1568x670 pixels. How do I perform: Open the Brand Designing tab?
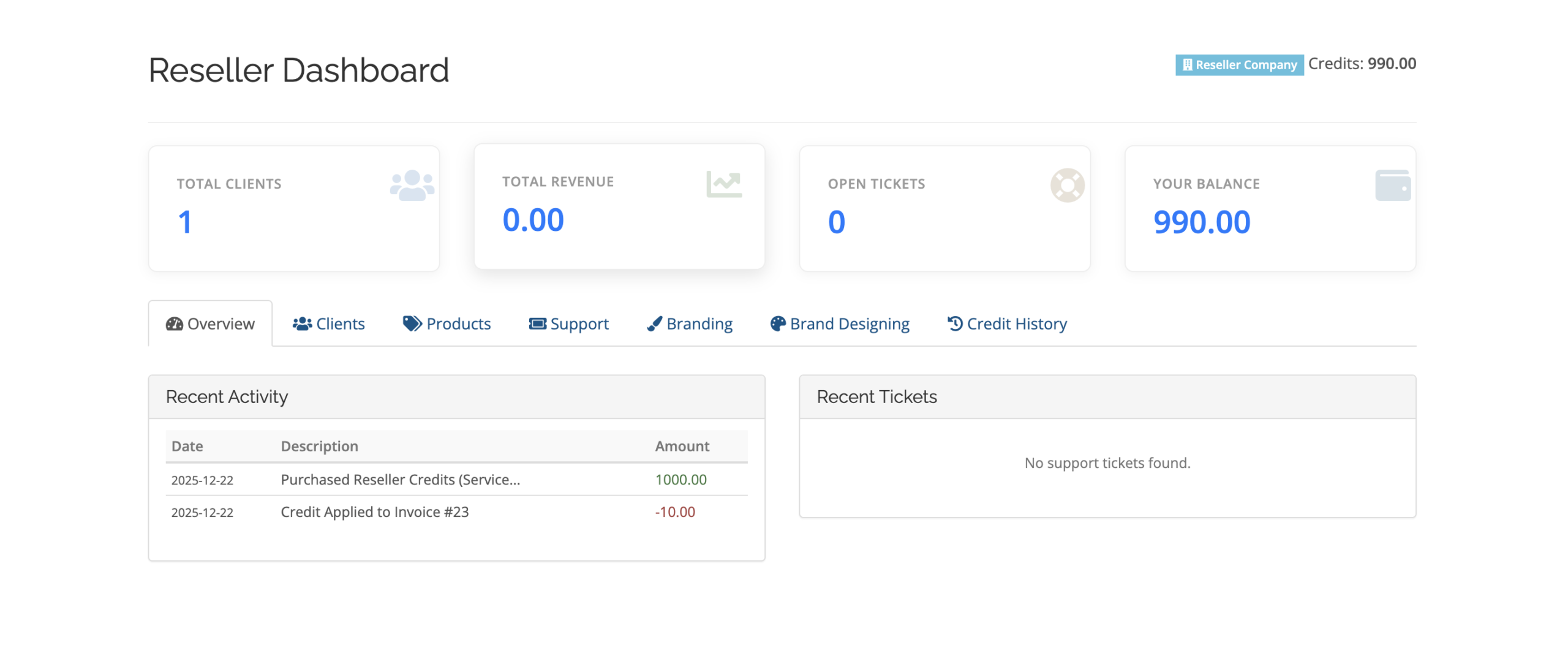(x=840, y=324)
